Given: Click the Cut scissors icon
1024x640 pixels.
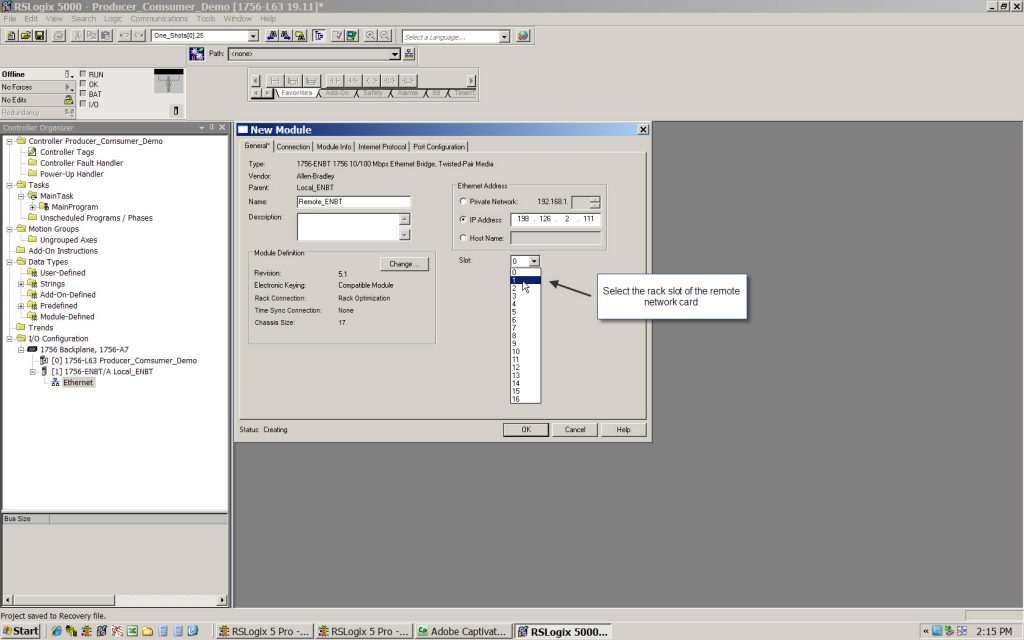Looking at the screenshot, I should (x=77, y=36).
